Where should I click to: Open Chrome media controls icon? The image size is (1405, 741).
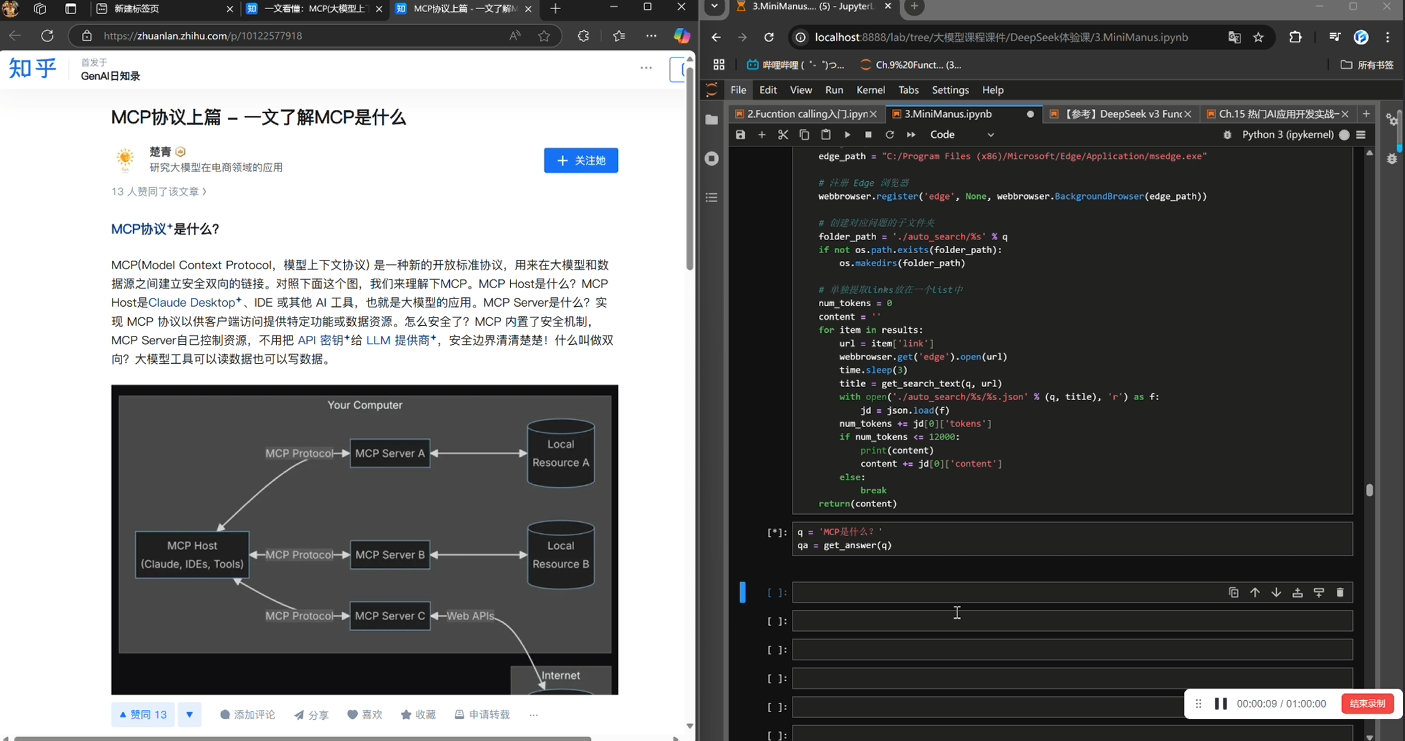1335,37
